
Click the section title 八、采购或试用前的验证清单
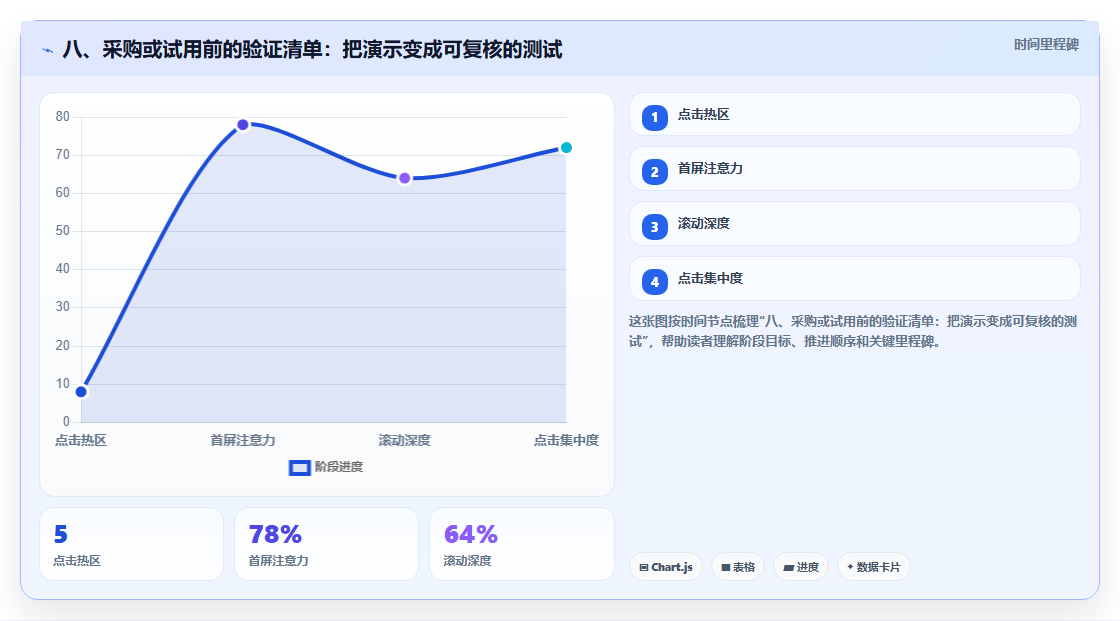tap(312, 49)
